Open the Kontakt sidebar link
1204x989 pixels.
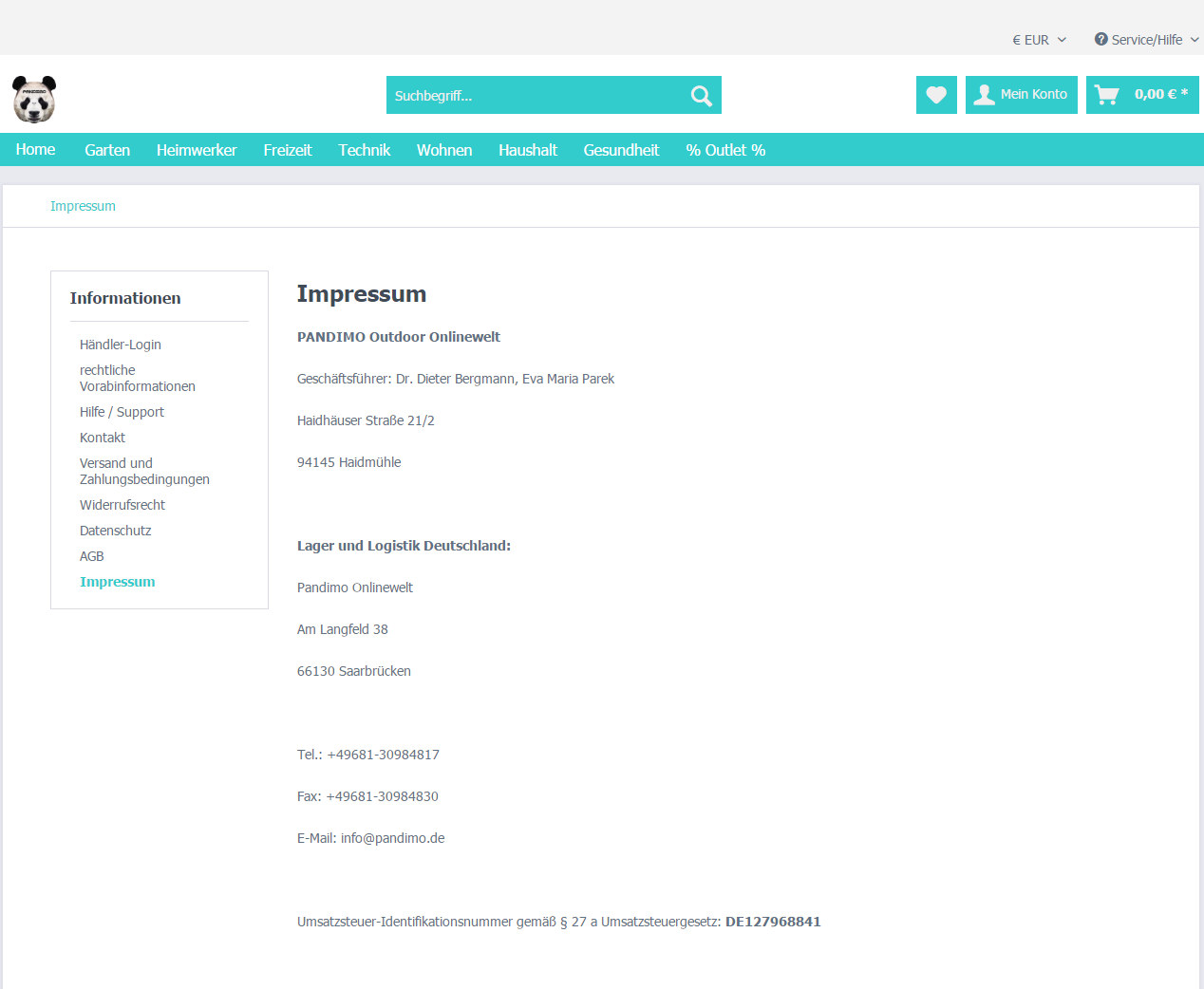click(103, 438)
